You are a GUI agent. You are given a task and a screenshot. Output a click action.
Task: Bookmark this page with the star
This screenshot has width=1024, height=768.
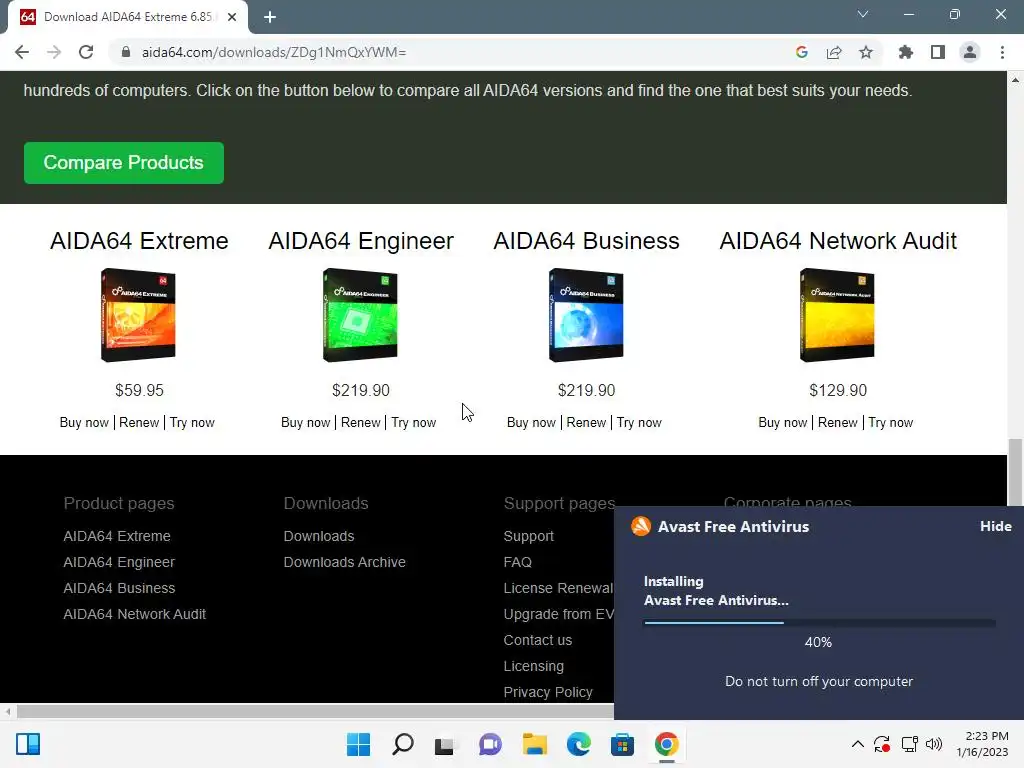click(866, 52)
